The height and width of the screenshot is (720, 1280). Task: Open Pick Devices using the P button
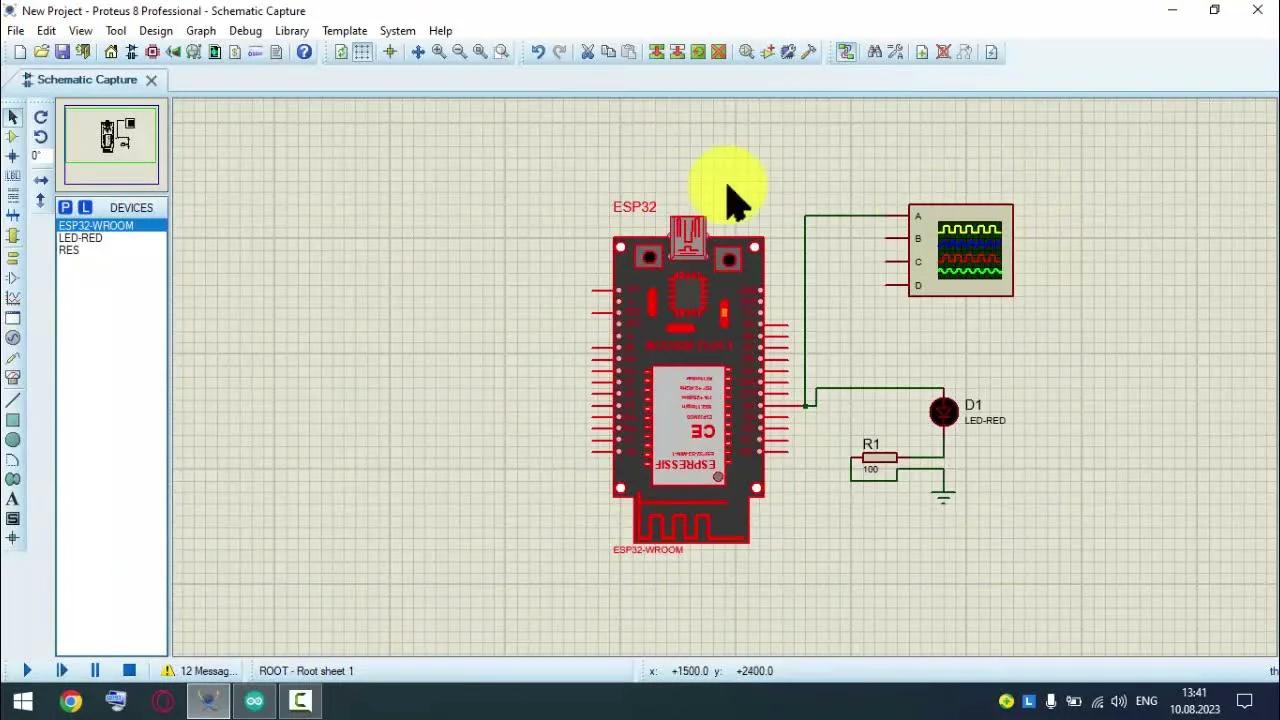(65, 207)
